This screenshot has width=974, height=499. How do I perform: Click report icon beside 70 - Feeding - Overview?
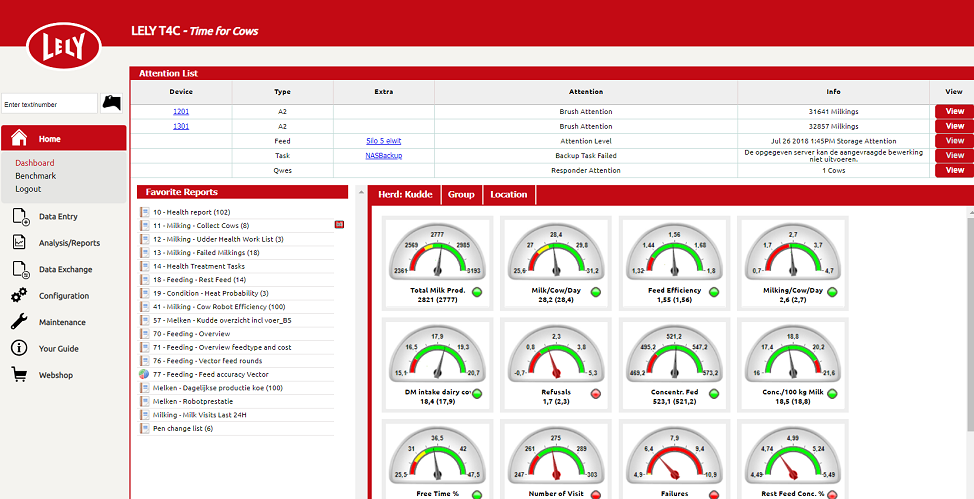[x=145, y=334]
